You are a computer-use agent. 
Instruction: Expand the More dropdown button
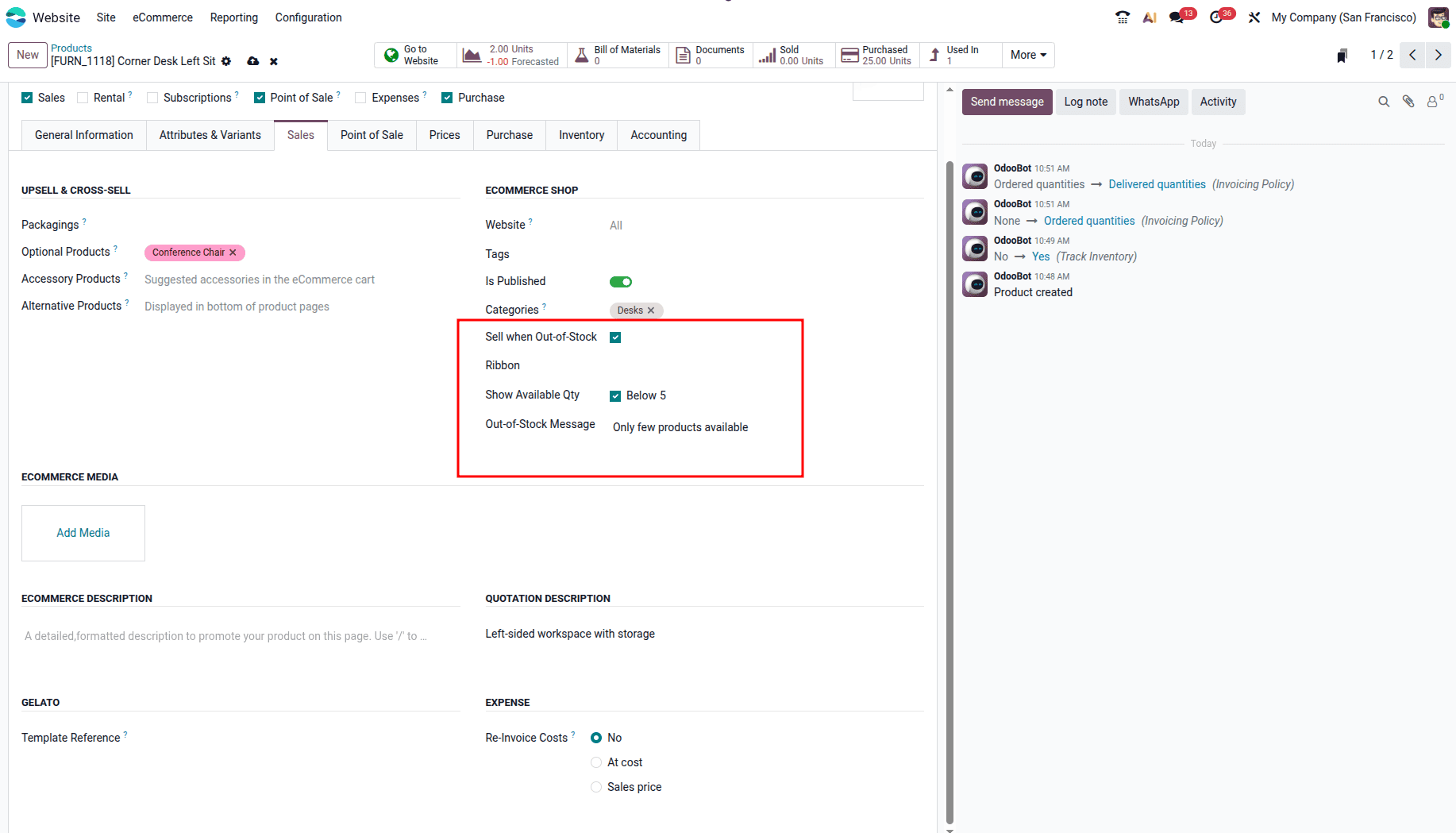pos(1028,55)
